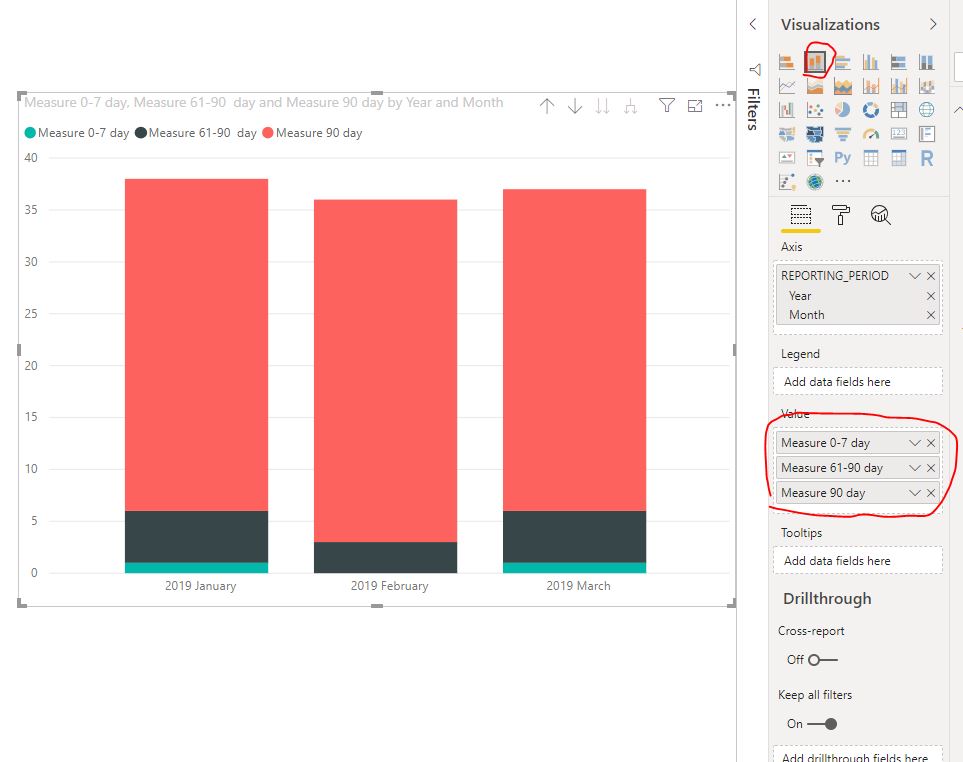Screen dimensions: 963x762
Task: Choose the Stacked area chart visual
Action: [x=843, y=86]
